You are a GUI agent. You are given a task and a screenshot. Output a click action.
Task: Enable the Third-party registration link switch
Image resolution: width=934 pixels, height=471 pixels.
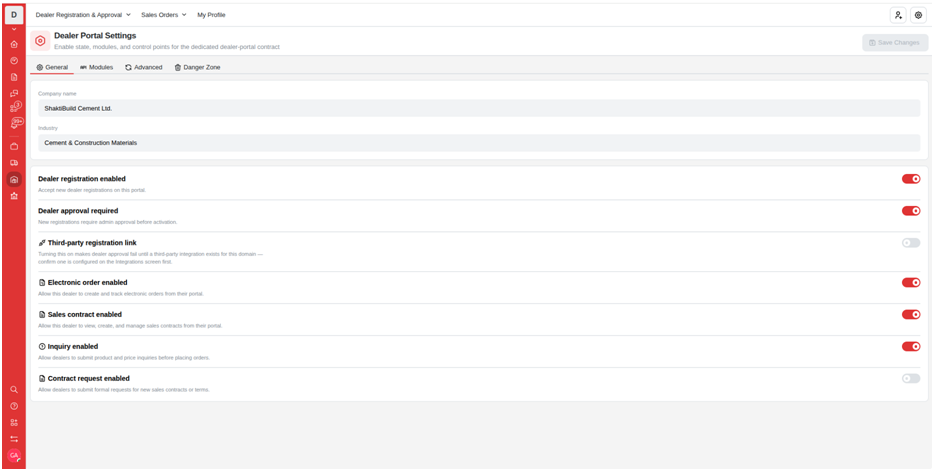click(x=911, y=243)
